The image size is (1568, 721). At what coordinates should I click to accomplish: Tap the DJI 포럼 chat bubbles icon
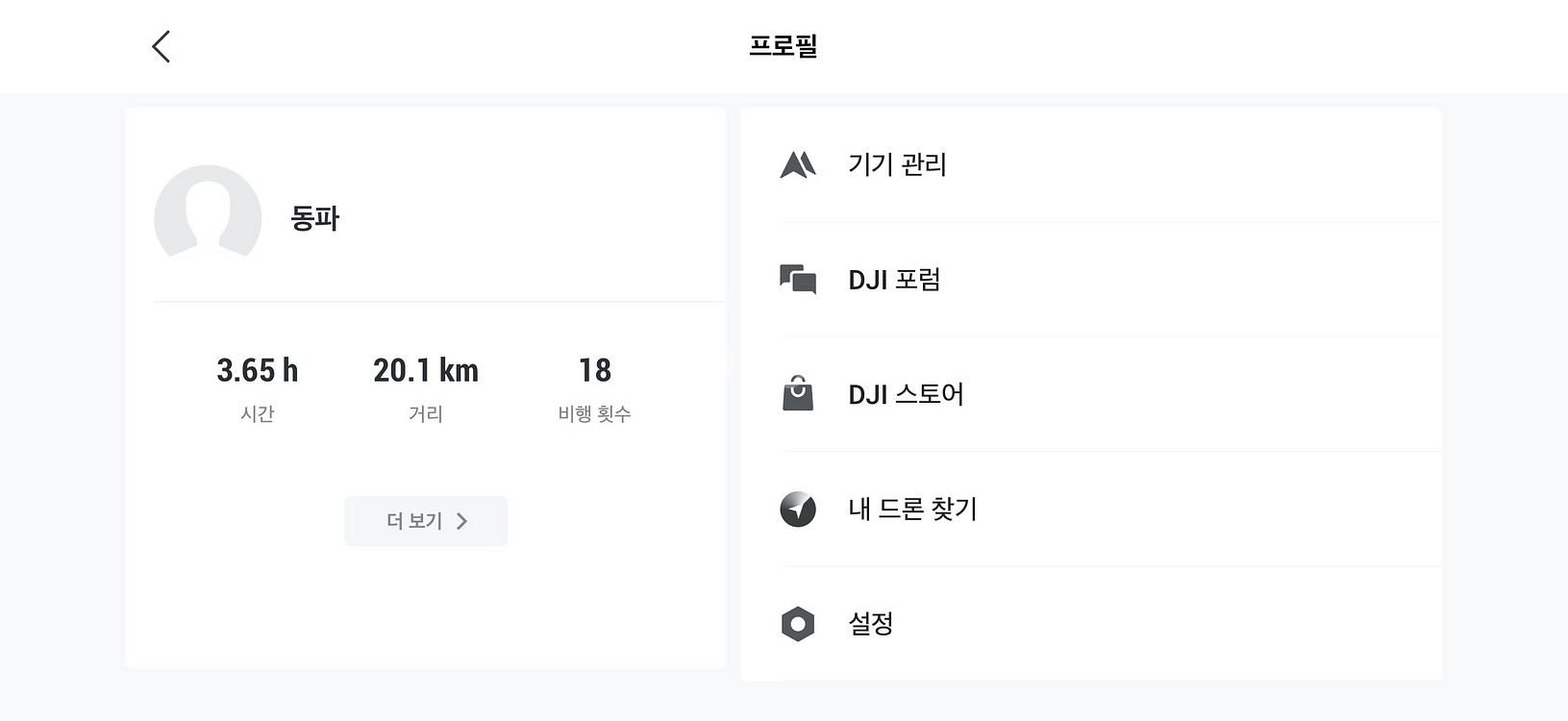pyautogui.click(x=798, y=280)
